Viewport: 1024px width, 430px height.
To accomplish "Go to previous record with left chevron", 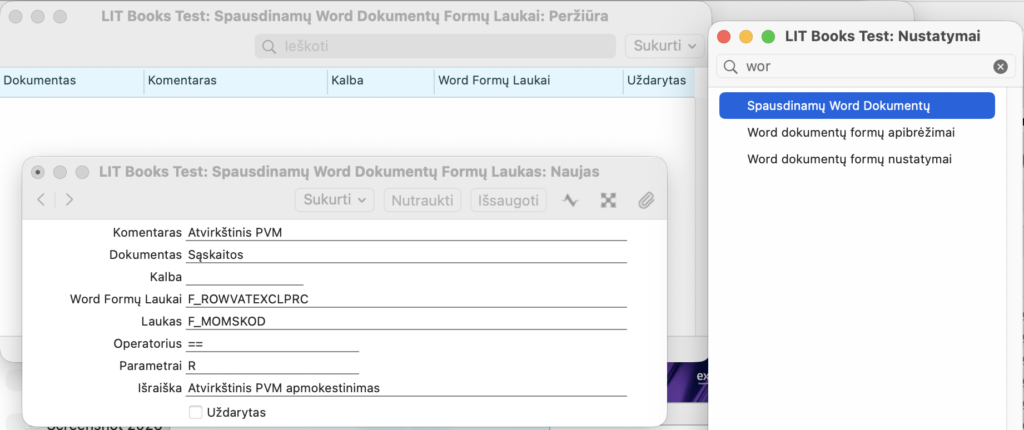I will coord(41,200).
